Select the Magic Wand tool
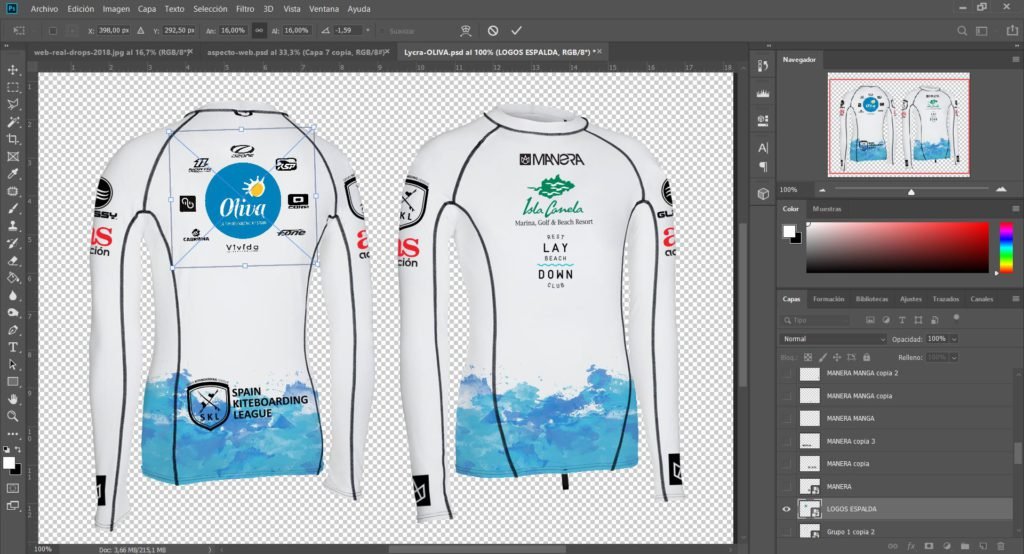 [12, 122]
